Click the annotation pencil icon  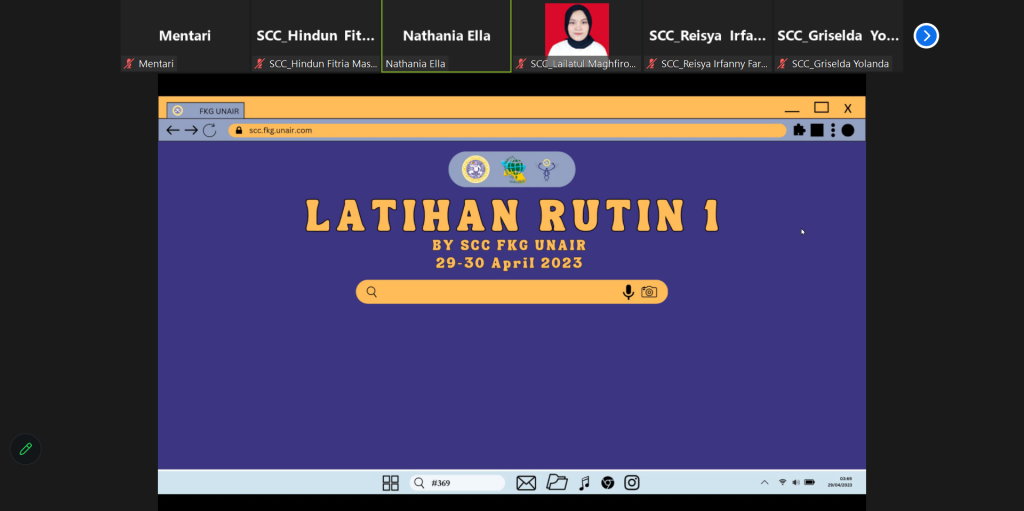click(x=25, y=449)
